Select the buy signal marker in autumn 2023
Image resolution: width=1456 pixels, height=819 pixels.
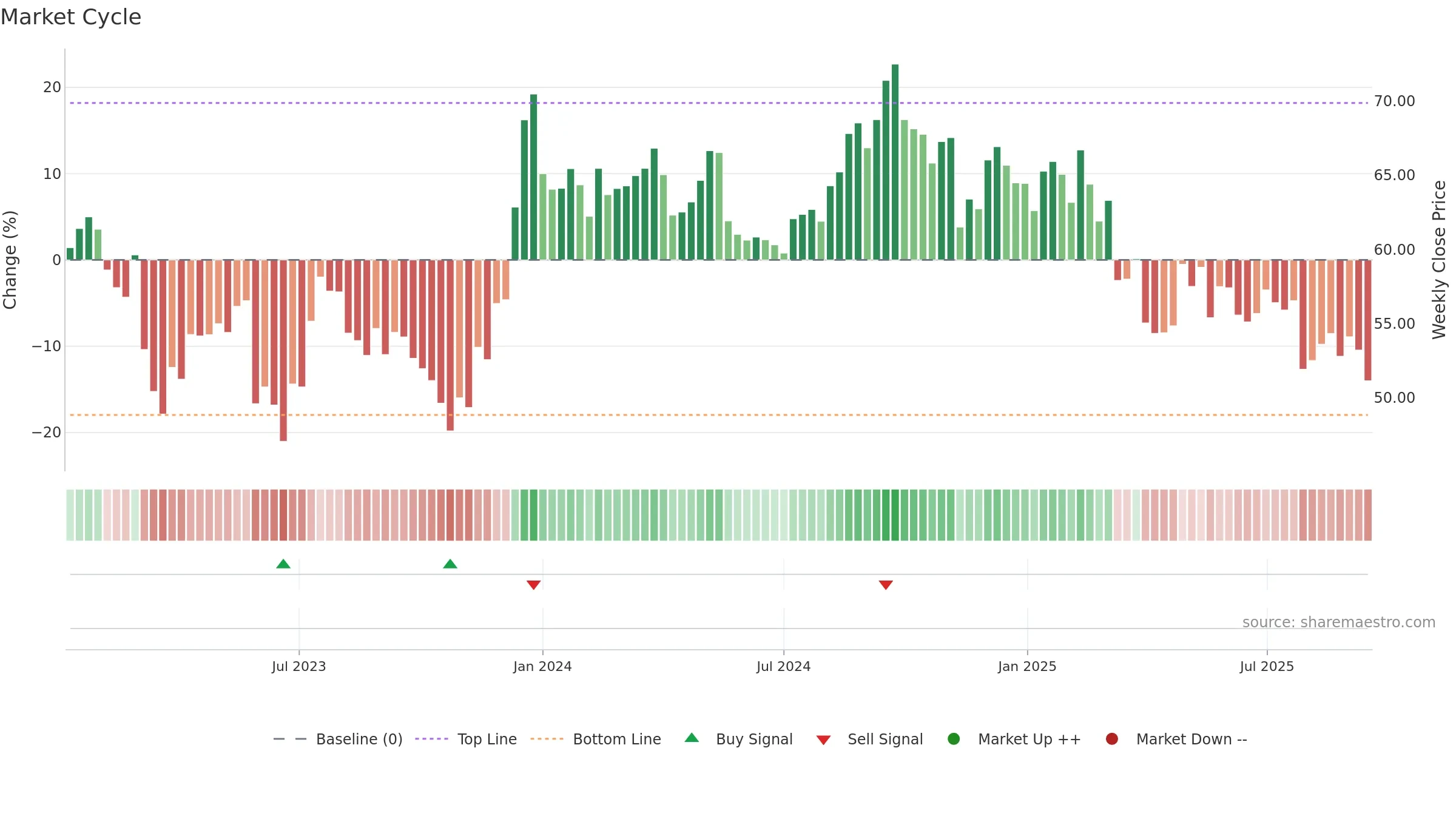pyautogui.click(x=450, y=564)
